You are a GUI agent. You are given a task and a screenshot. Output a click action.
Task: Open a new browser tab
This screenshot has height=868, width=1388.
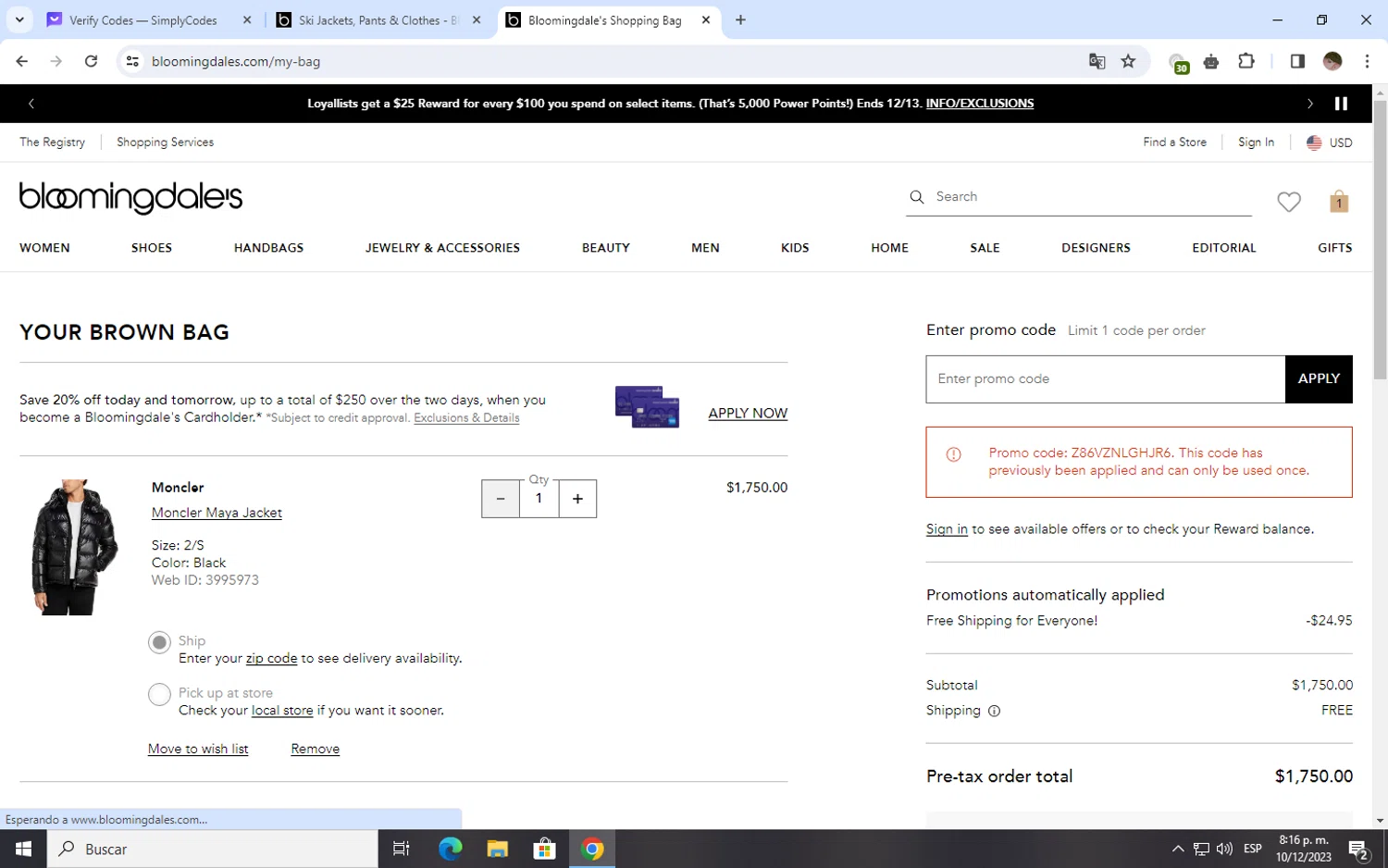tap(740, 19)
